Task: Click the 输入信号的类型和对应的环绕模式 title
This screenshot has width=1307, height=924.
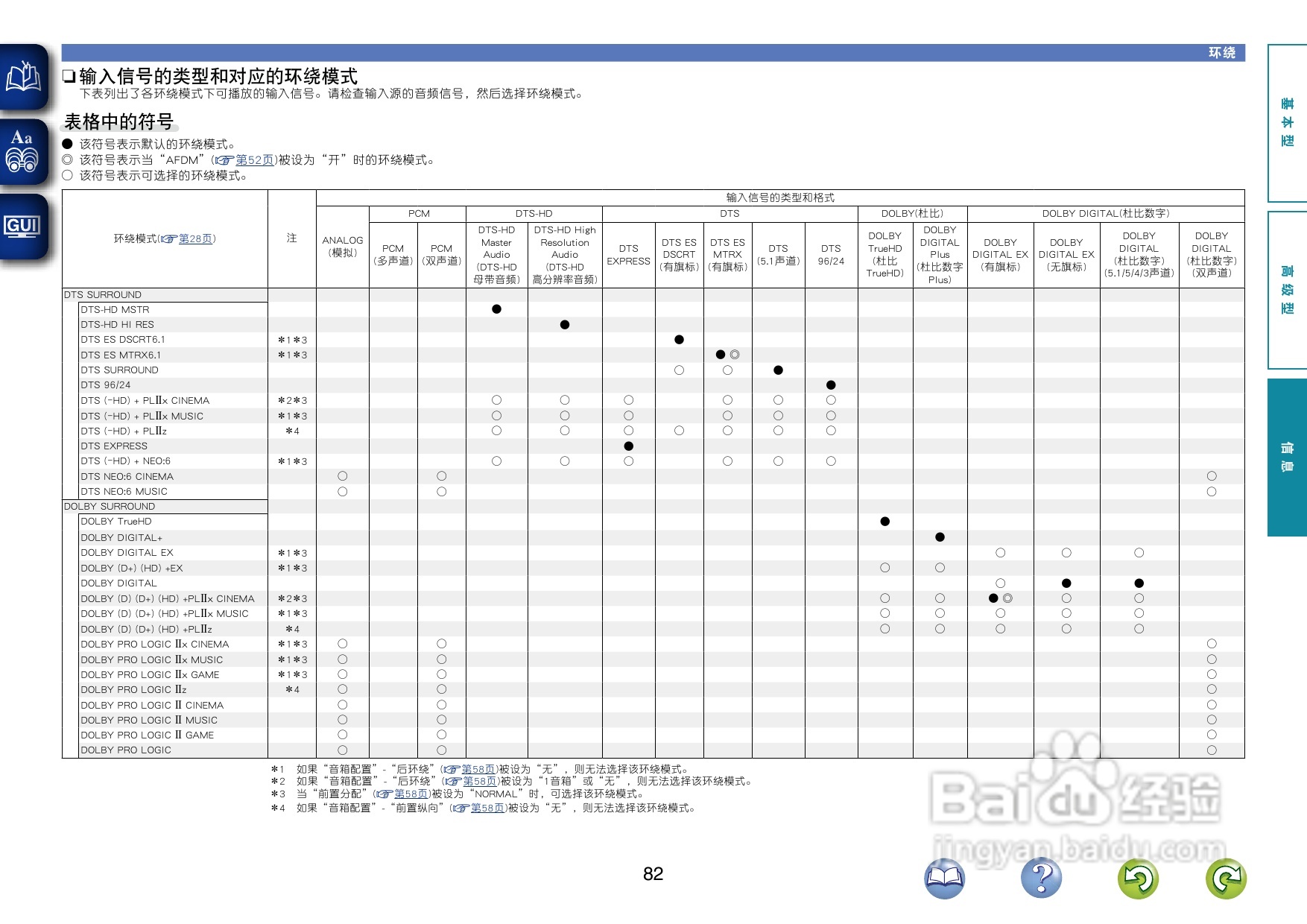Action: pos(218,76)
